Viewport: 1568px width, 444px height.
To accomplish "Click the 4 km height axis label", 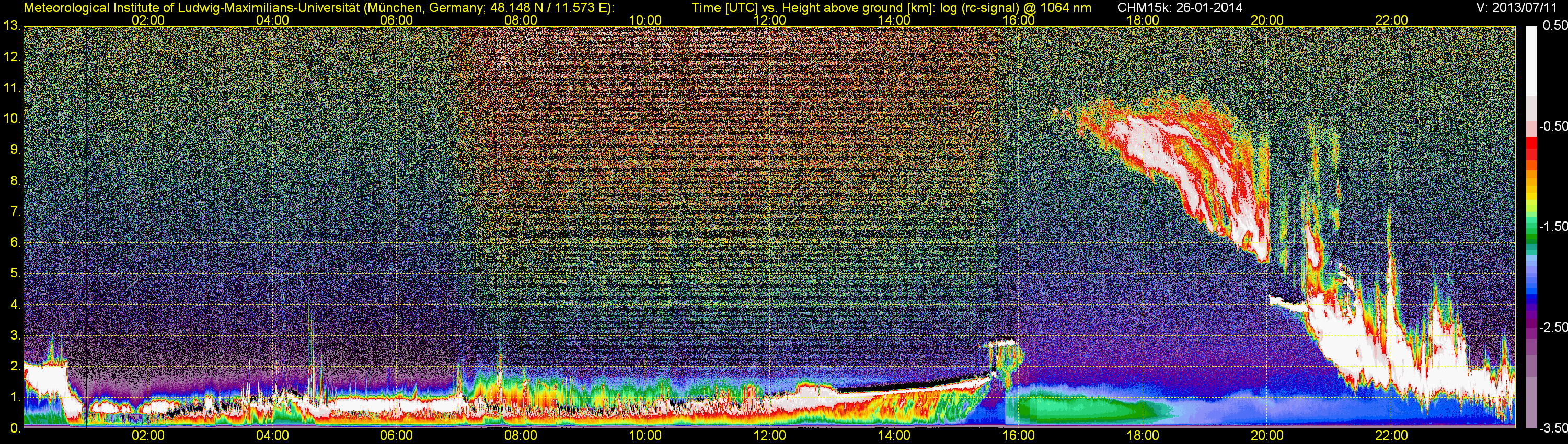I will point(15,305).
